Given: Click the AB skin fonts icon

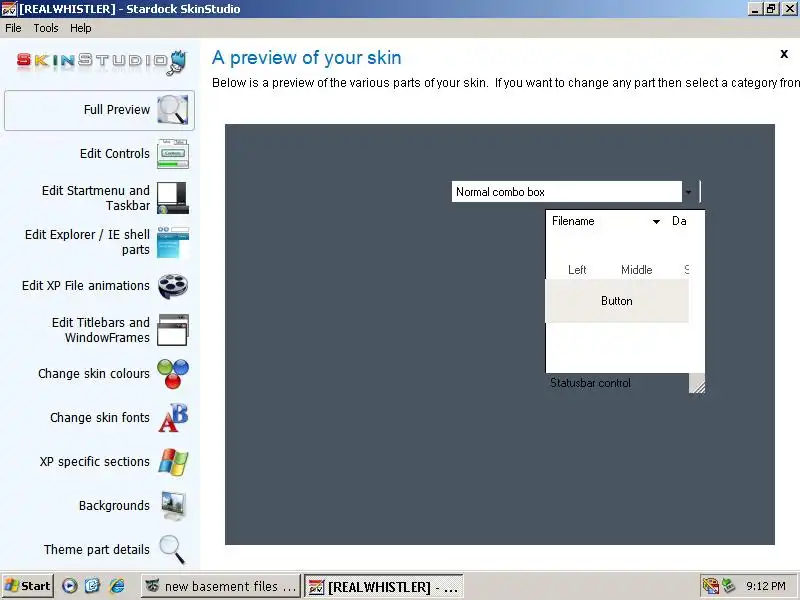Looking at the screenshot, I should click(172, 418).
